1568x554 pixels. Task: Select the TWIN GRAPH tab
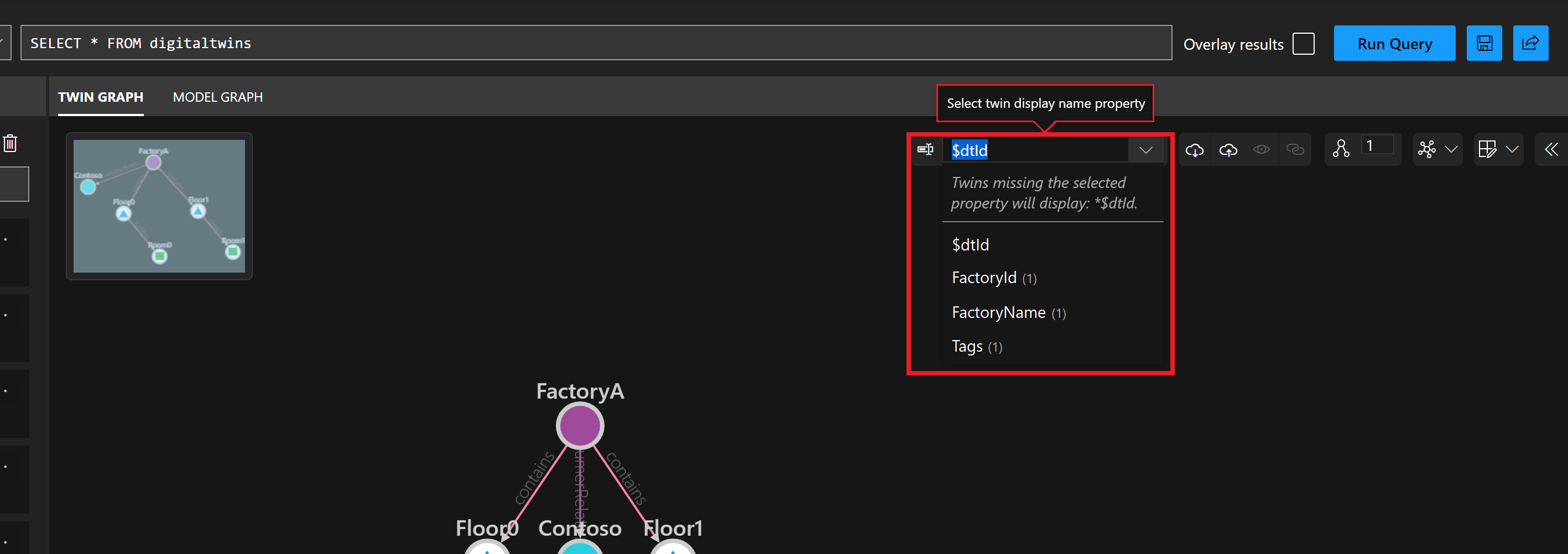[x=101, y=97]
